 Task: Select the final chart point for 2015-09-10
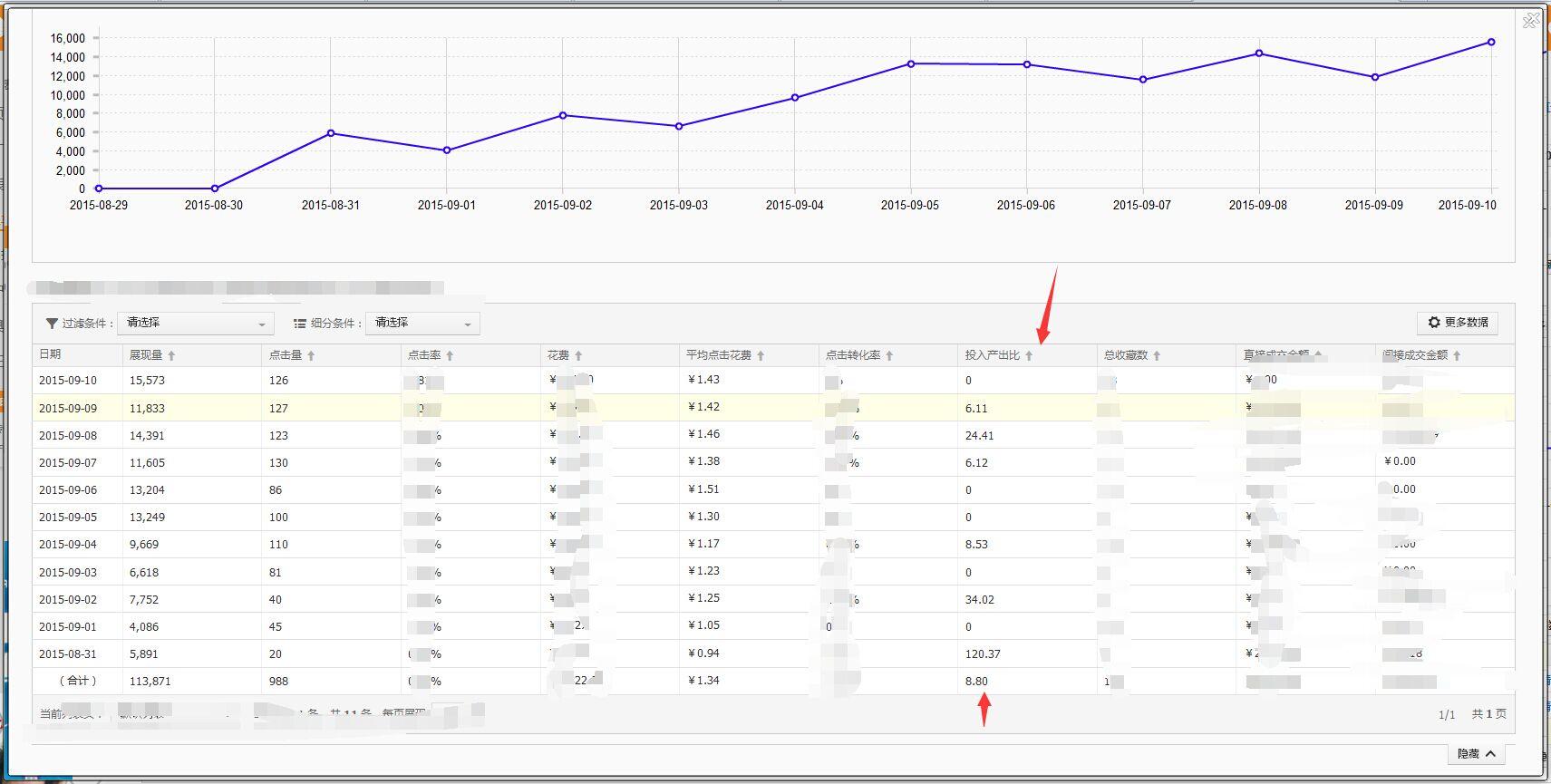(1491, 42)
